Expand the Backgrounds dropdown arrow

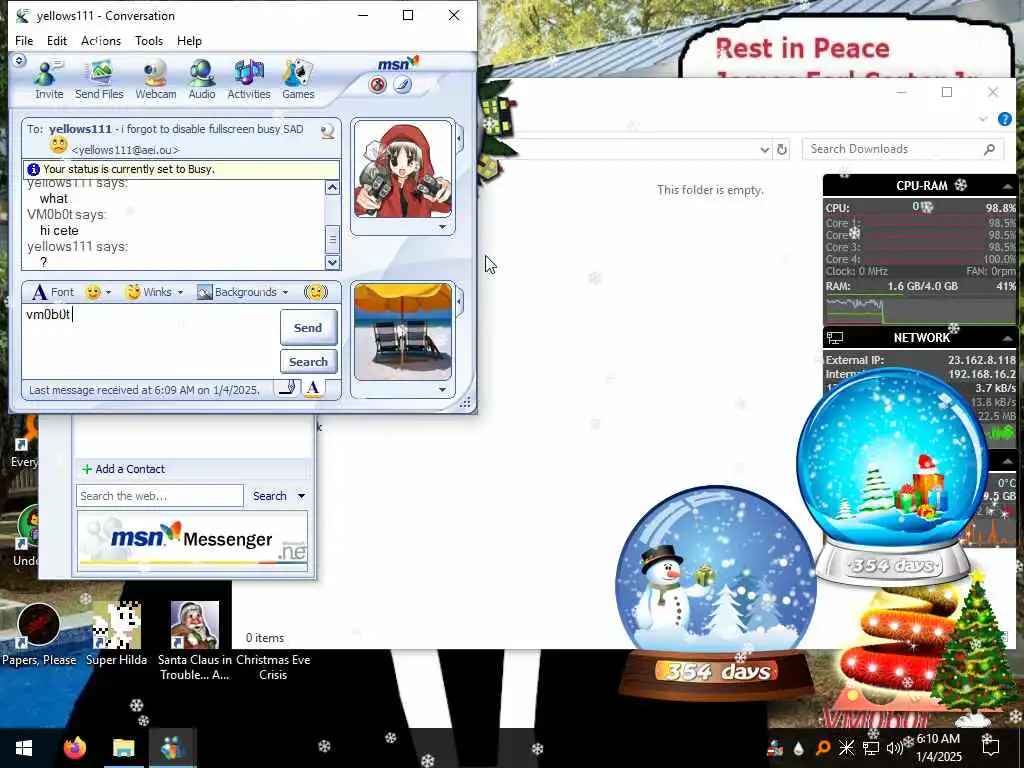pos(285,293)
